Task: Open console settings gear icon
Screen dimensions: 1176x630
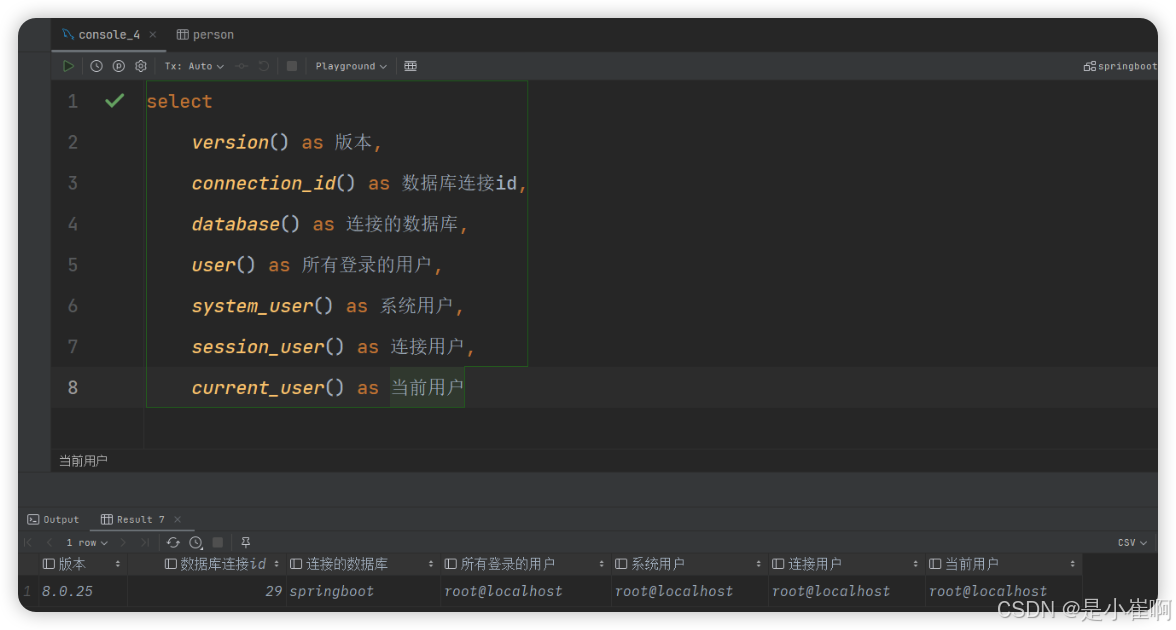Action: (141, 66)
